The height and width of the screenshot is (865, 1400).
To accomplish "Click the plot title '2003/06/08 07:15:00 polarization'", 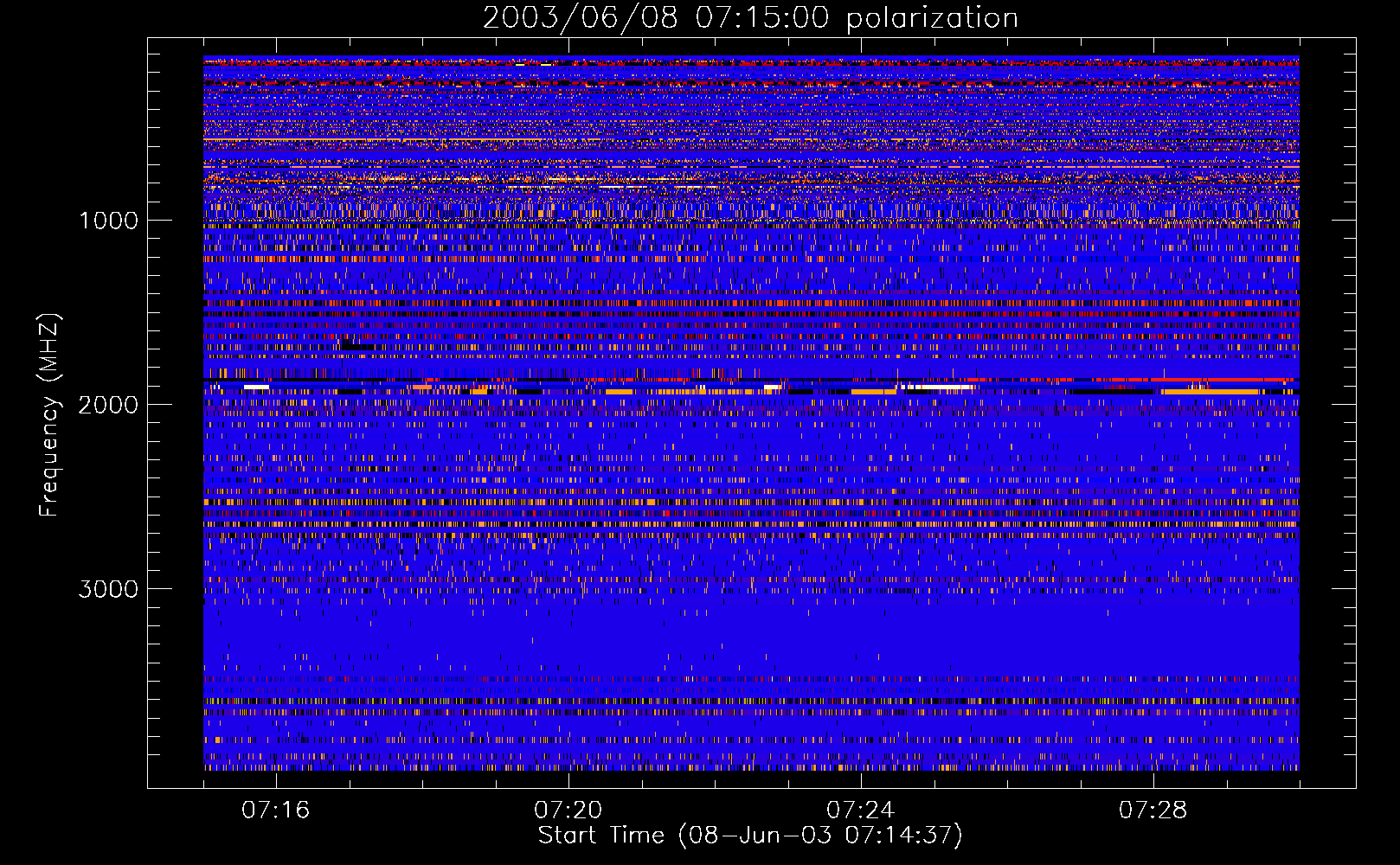I will tap(750, 18).
